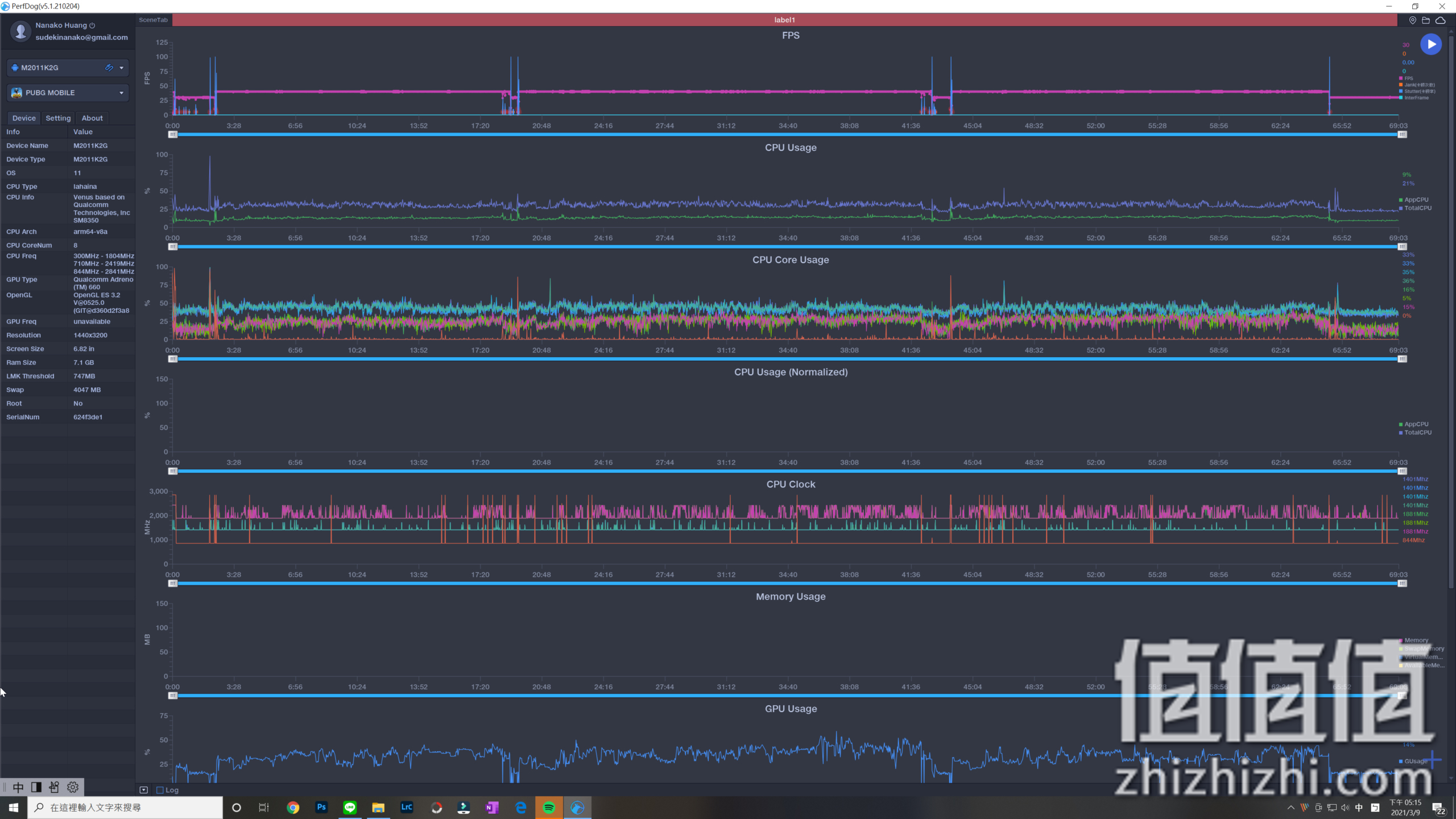Click the Ram Size row value 7.1 GB
This screenshot has width=1456, height=819.
coord(84,362)
